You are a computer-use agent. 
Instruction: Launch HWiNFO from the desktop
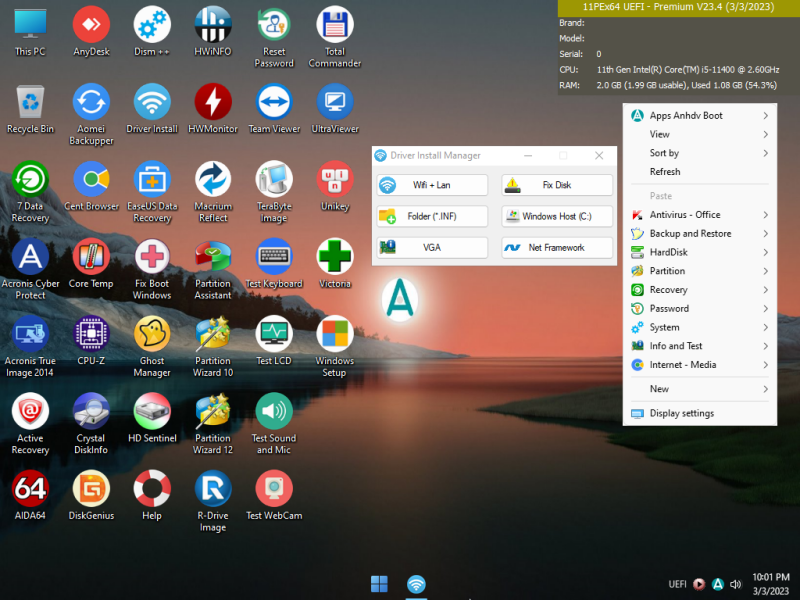[213, 32]
